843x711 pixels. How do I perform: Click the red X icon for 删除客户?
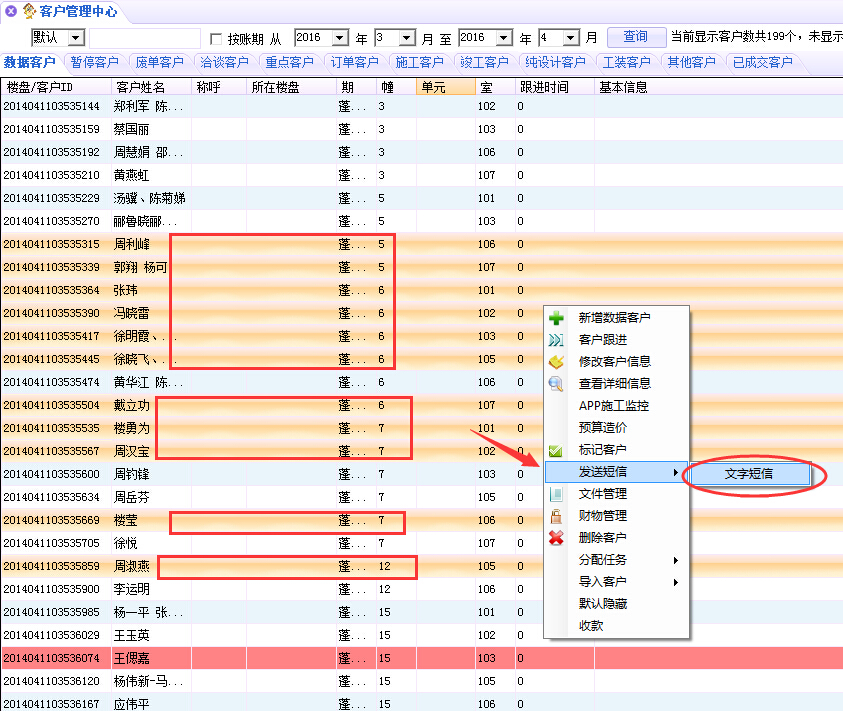556,538
